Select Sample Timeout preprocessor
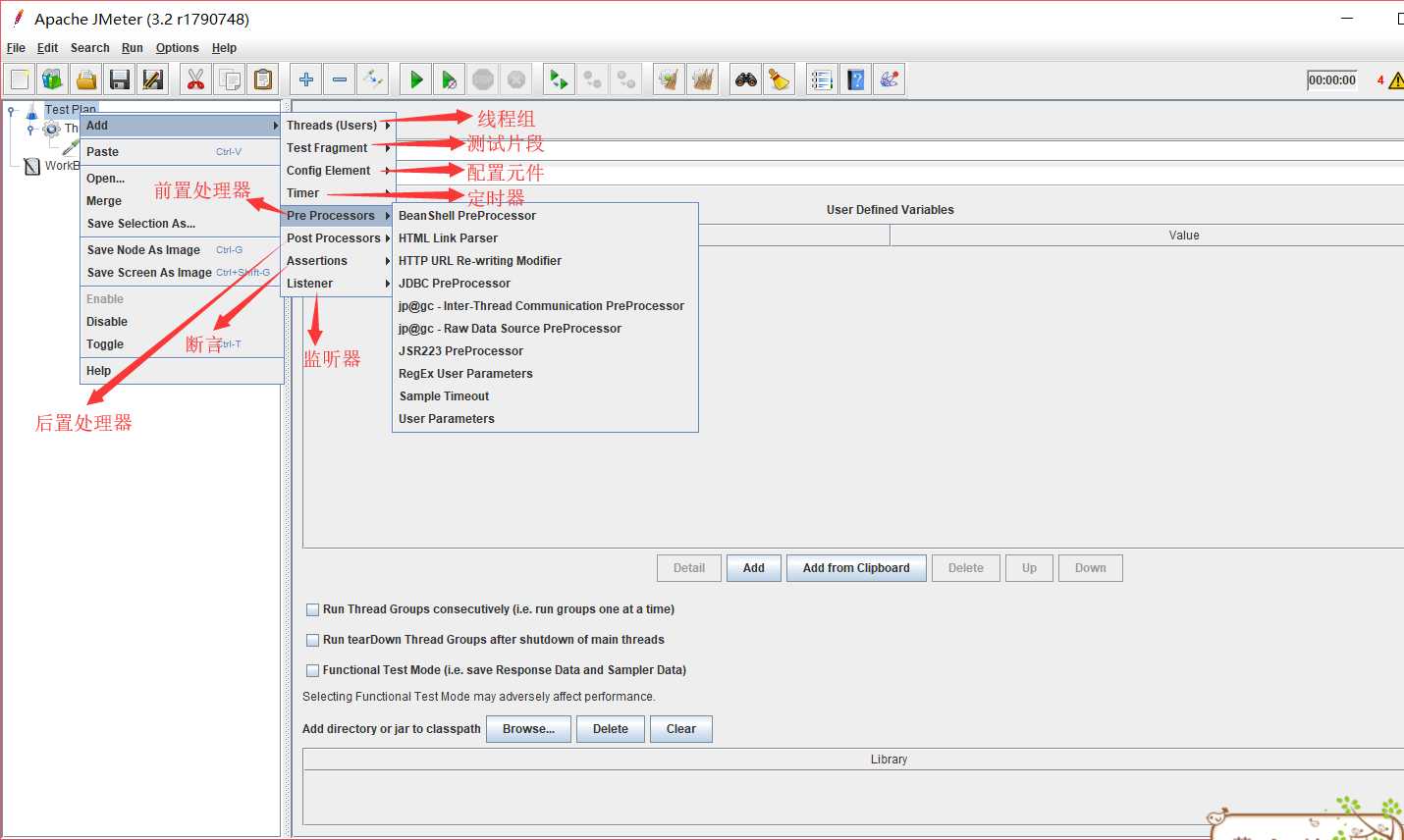The width and height of the screenshot is (1404, 840). tap(545, 396)
